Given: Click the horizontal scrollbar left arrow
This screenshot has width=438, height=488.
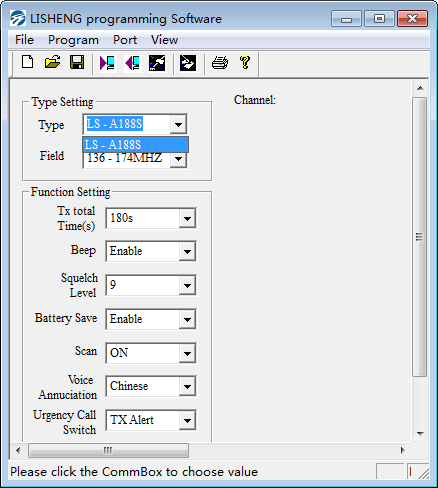Looking at the screenshot, I should pyautogui.click(x=18, y=451).
